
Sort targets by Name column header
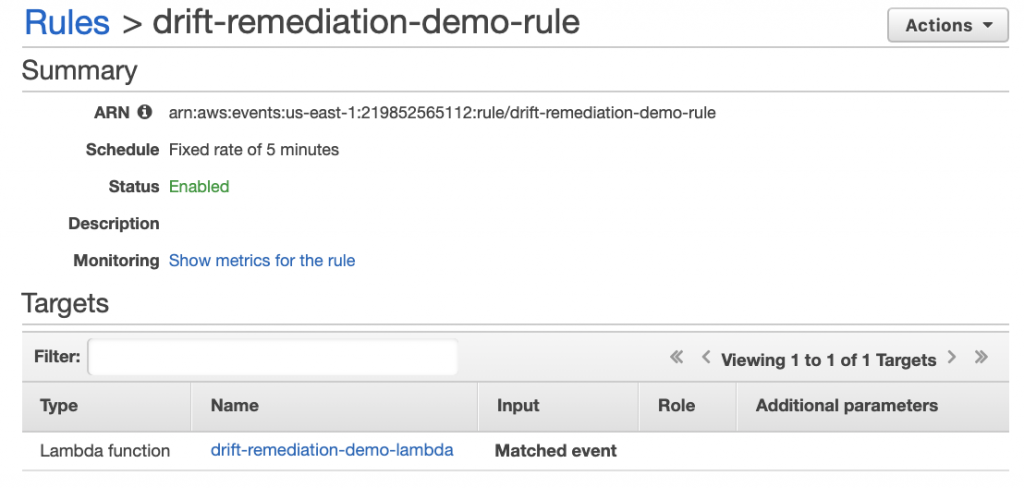(x=334, y=406)
